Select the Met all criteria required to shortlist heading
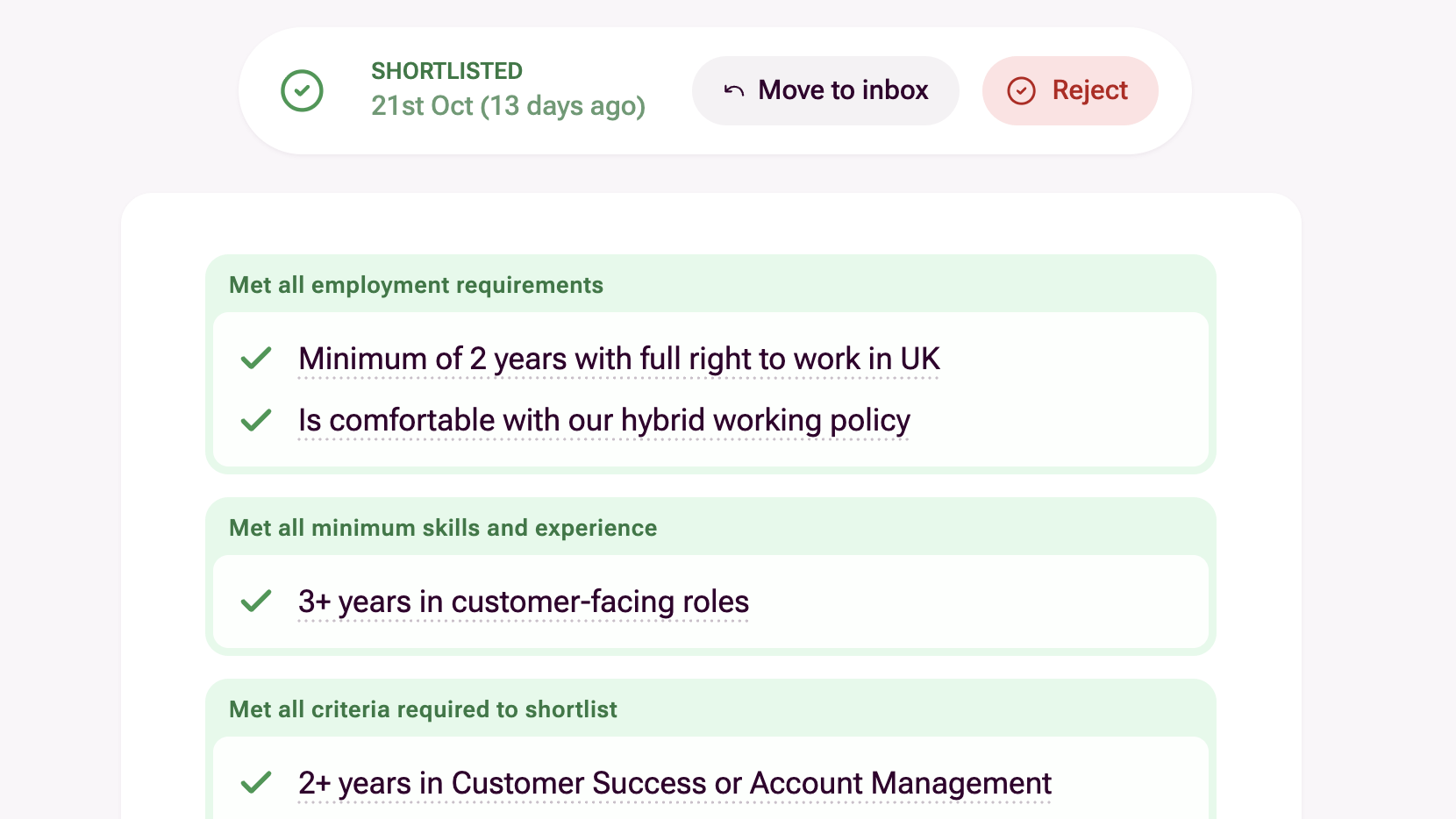1456x819 pixels. [423, 709]
